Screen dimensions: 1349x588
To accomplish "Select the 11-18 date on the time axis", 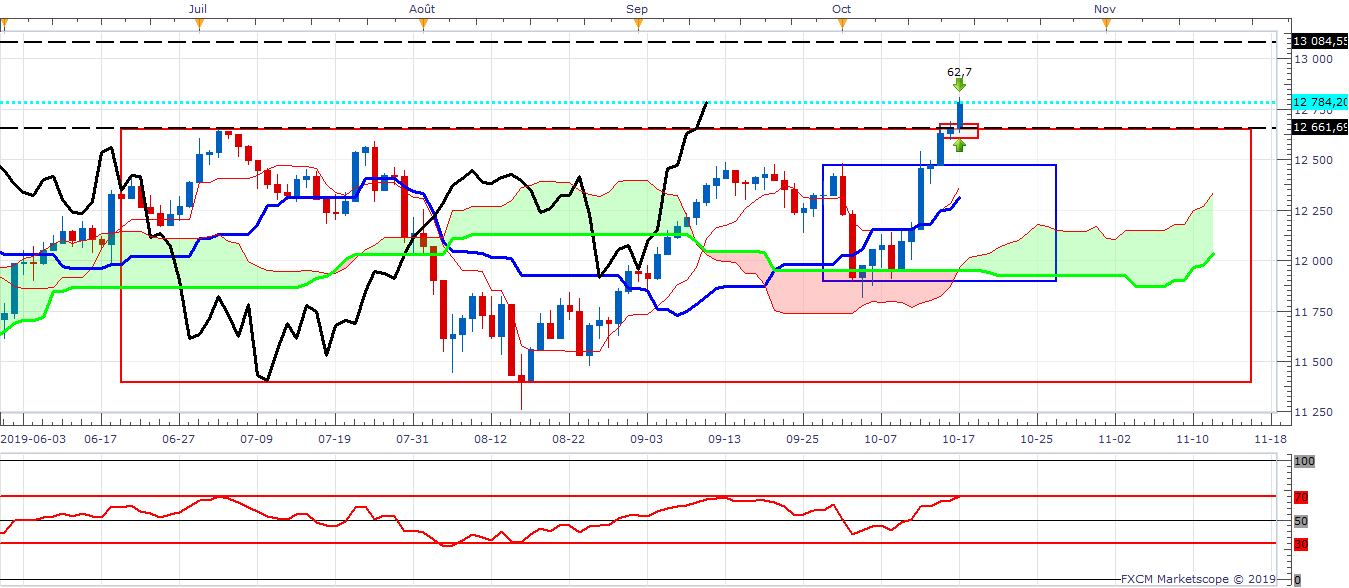I will click(1270, 438).
